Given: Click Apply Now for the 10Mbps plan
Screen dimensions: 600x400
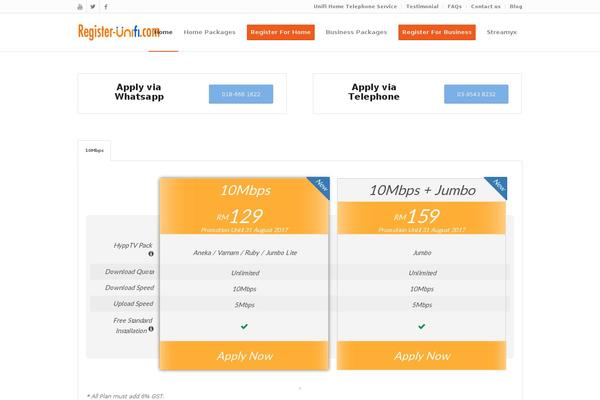Looking at the screenshot, I should 244,356.
